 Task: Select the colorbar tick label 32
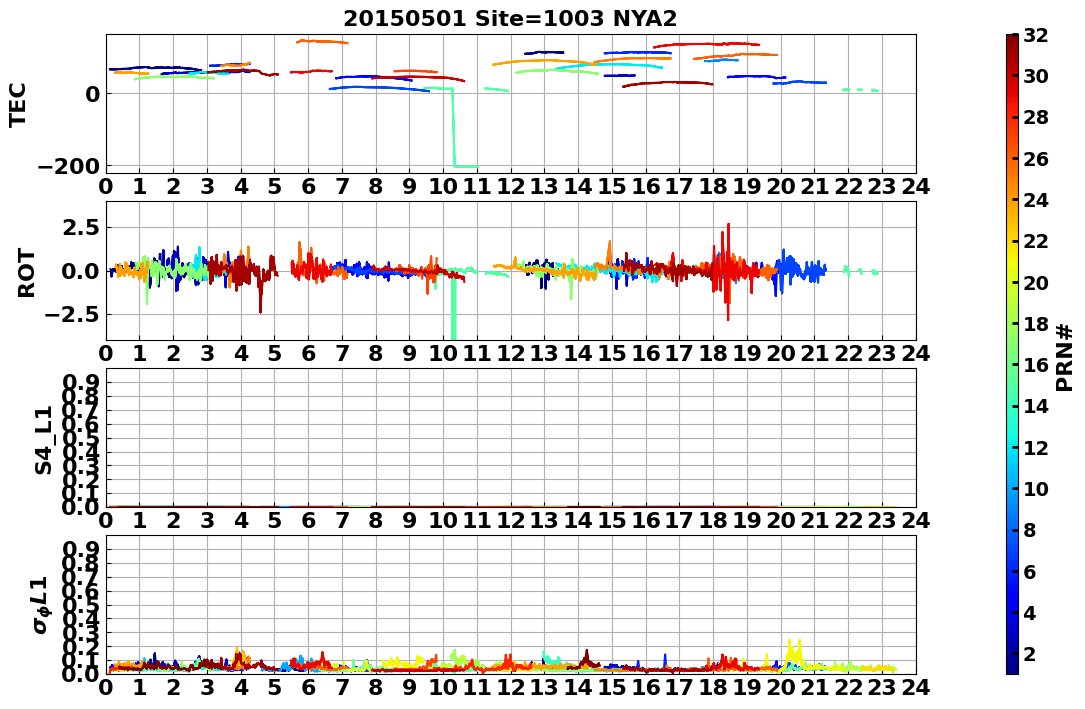pyautogui.click(x=1036, y=35)
